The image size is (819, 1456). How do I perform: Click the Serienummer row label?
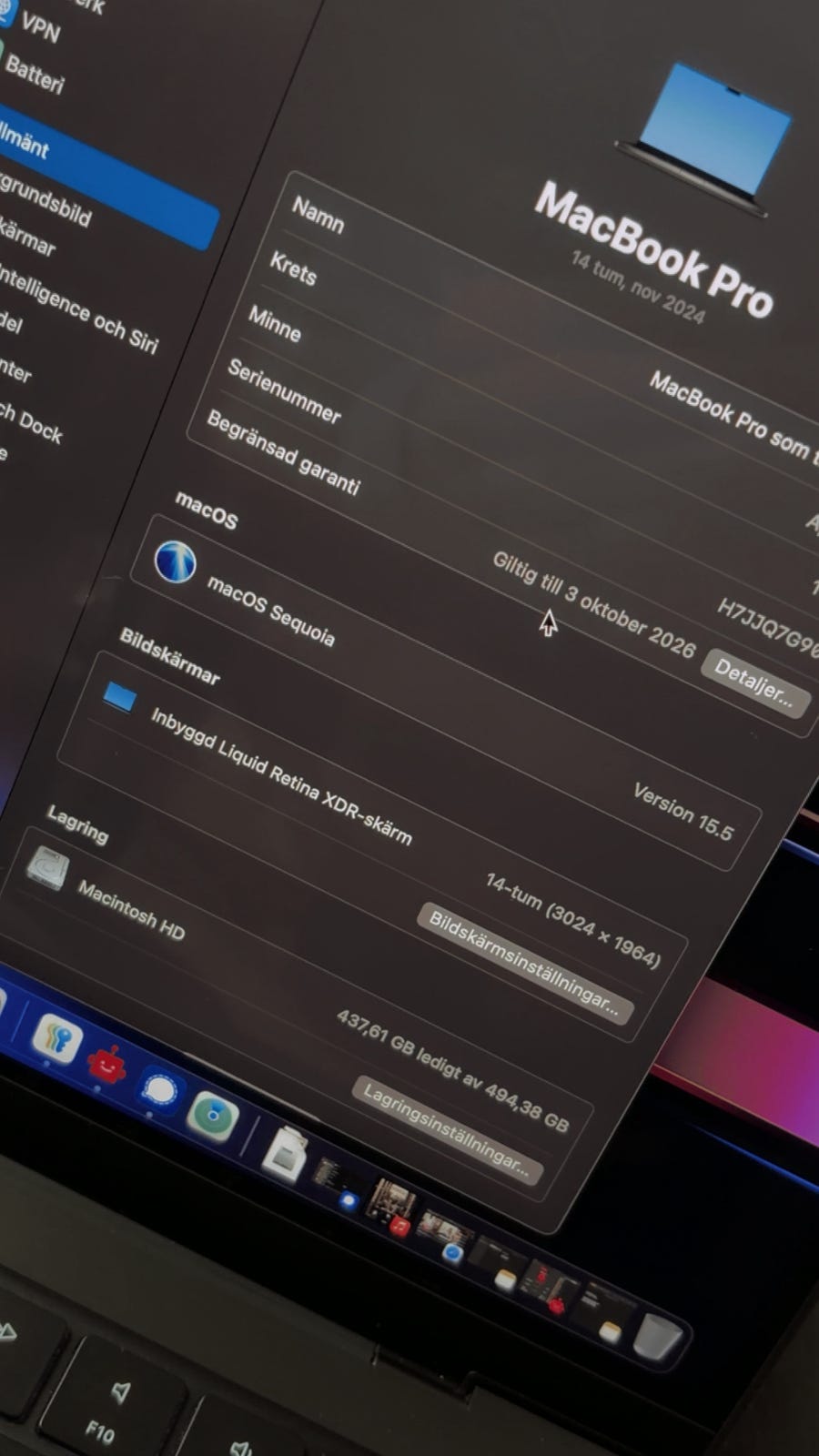click(284, 391)
